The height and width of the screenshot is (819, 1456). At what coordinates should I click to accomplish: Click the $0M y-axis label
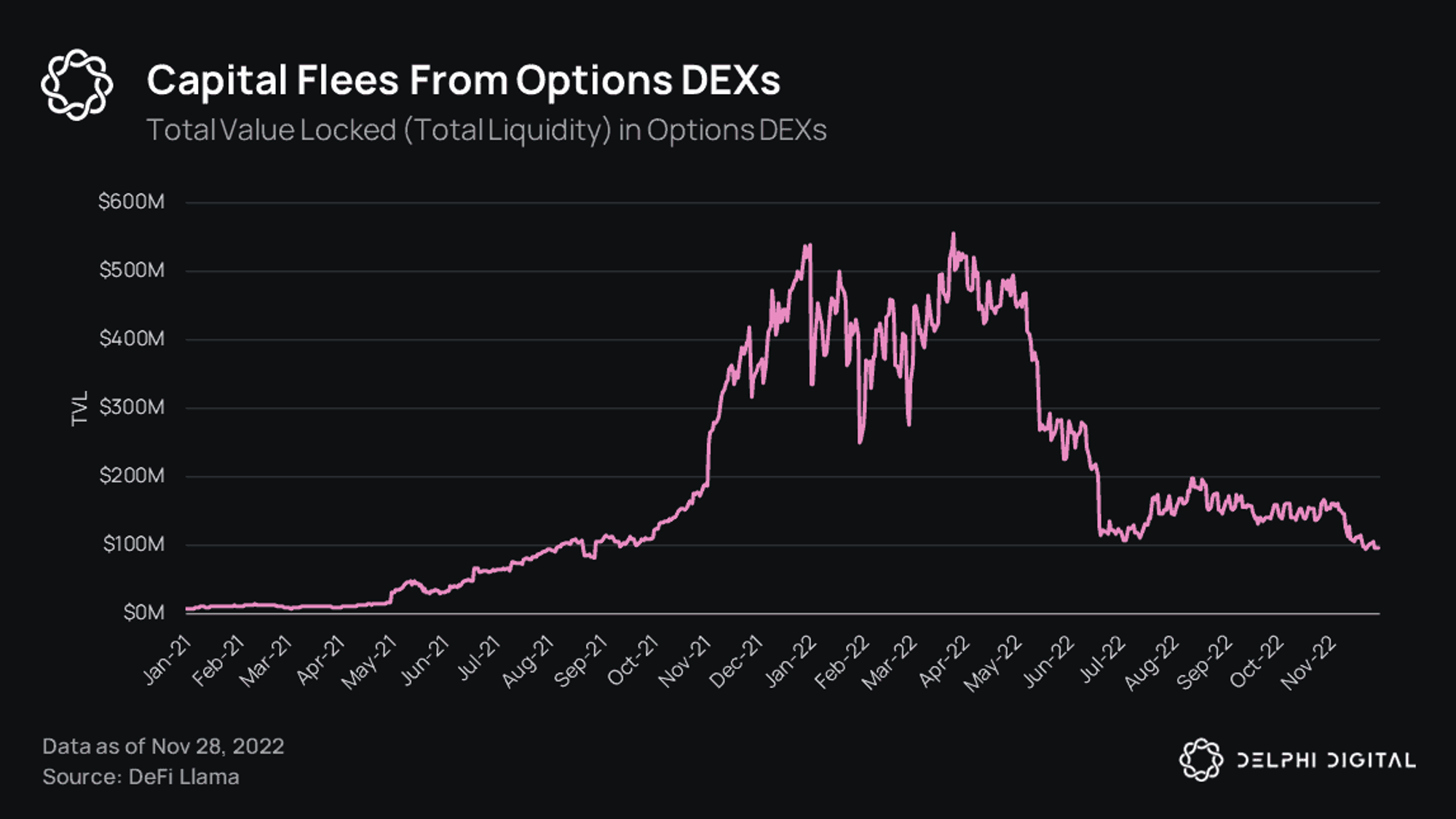coord(143,612)
